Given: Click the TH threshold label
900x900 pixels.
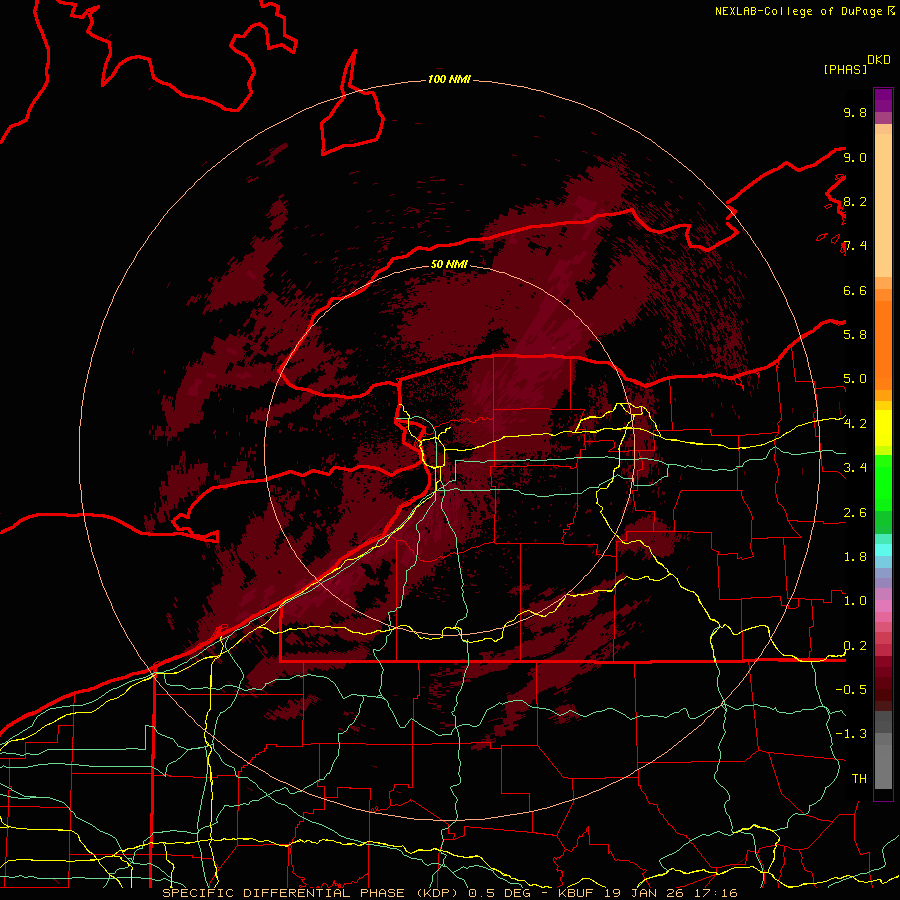Looking at the screenshot, I should click(859, 779).
